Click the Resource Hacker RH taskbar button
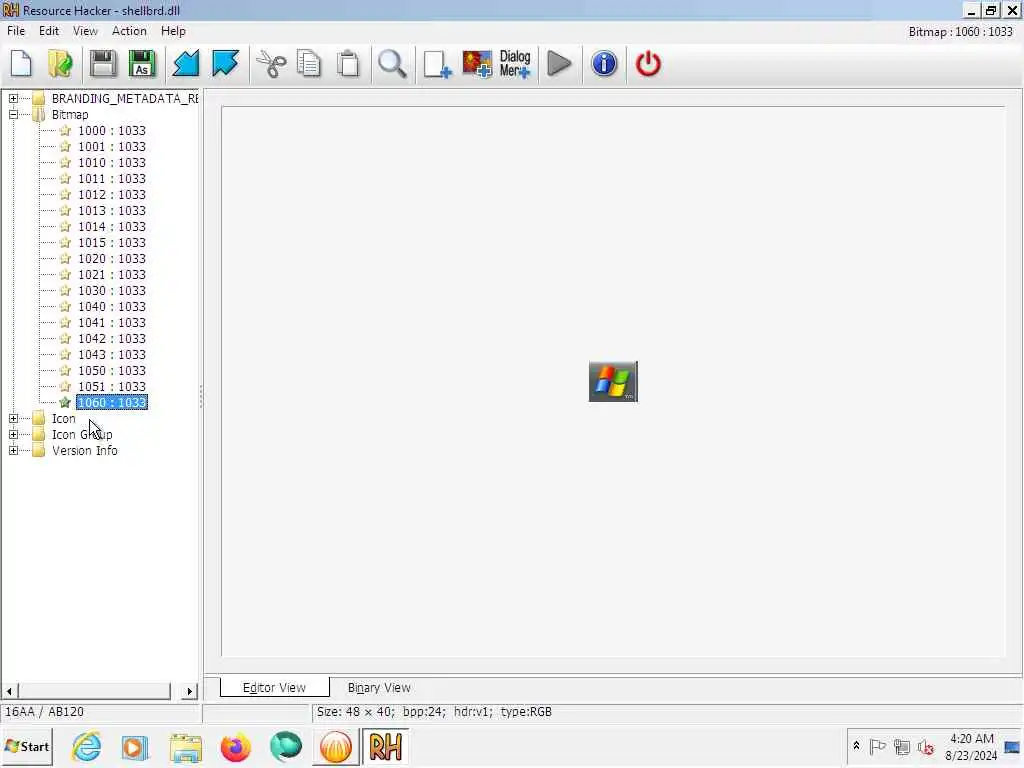This screenshot has width=1024, height=768. pyautogui.click(x=385, y=746)
